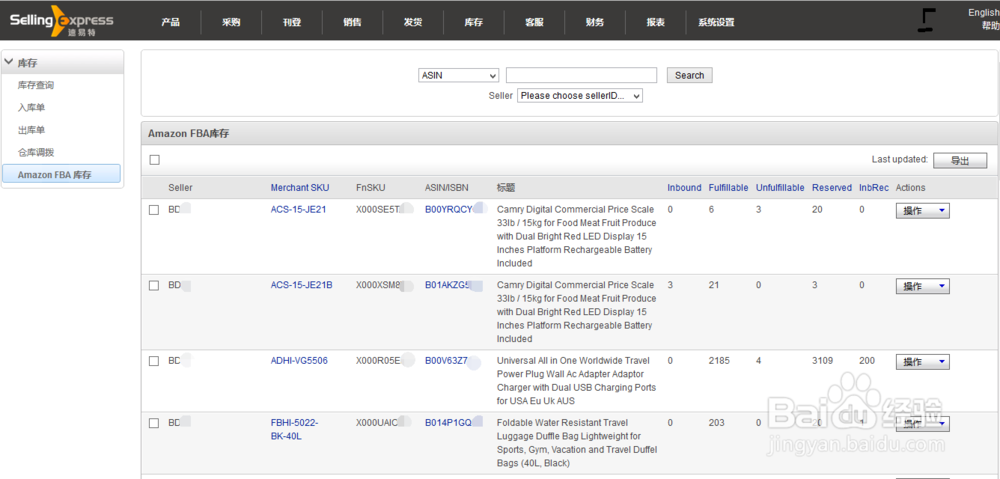This screenshot has width=1000, height=479.
Task: Check the ACS-15-JE21B row checkbox
Action: point(154,286)
